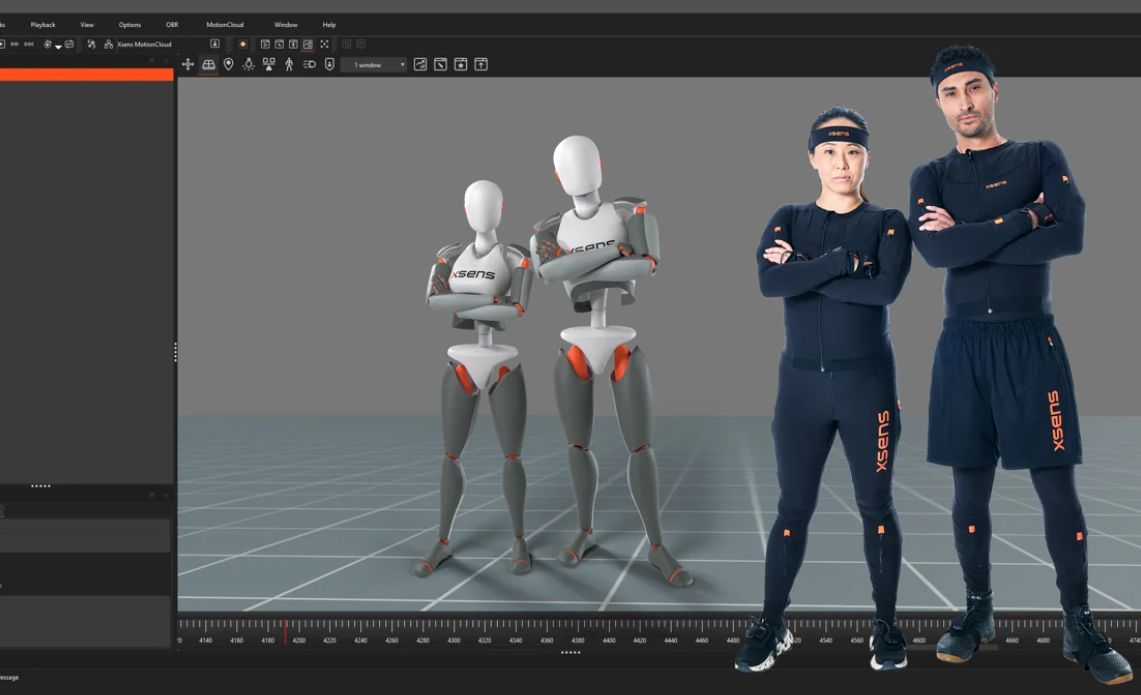Click the starred window icon in viewport toolbar

coord(460,65)
